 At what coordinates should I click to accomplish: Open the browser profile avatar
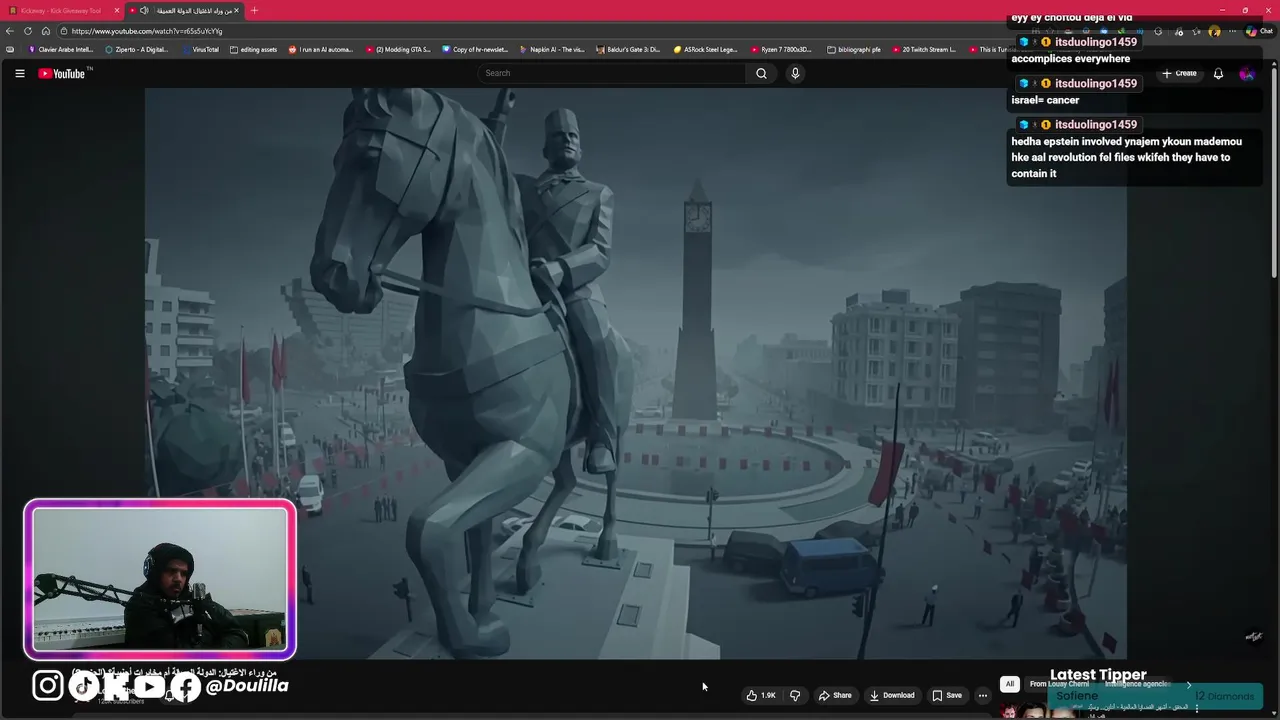coord(1214,31)
